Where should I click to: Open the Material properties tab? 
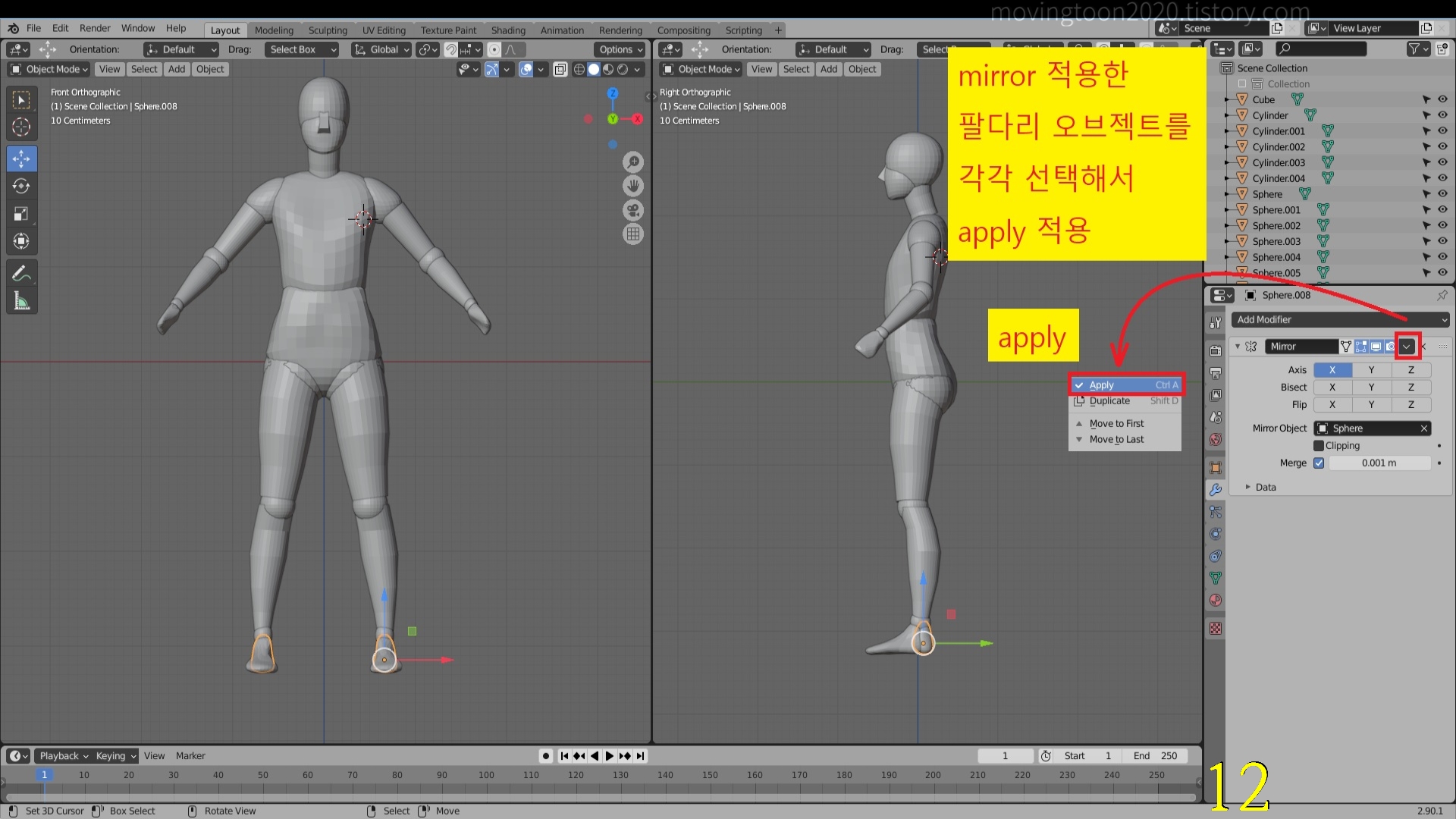coord(1216,600)
